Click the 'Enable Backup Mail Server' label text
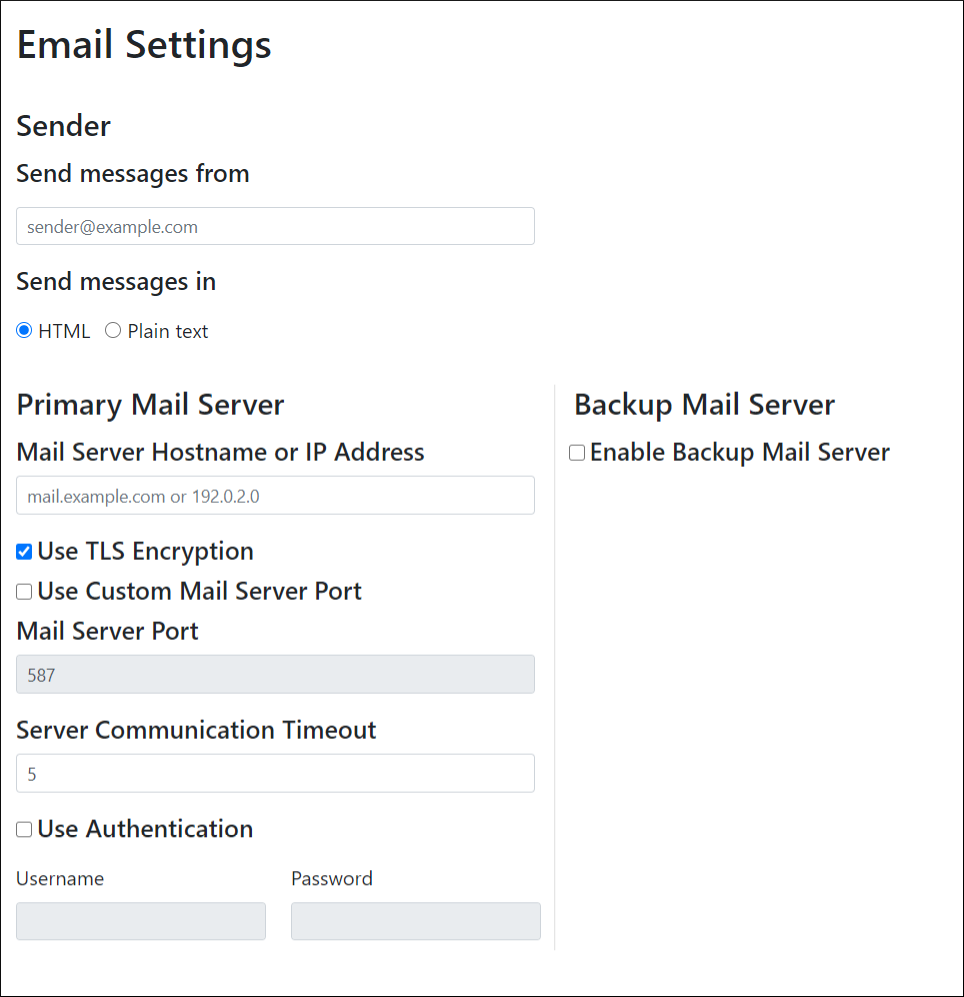Screen dimensions: 964x997 (x=739, y=452)
